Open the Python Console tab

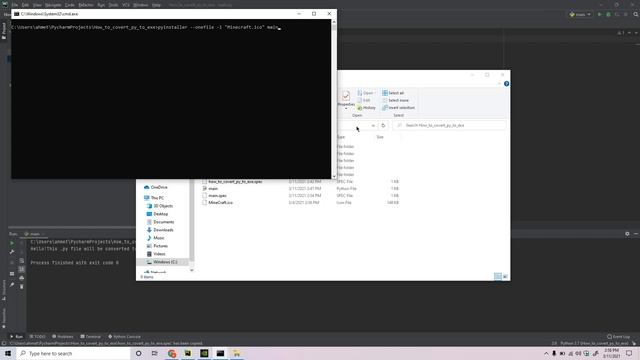[x=124, y=337]
